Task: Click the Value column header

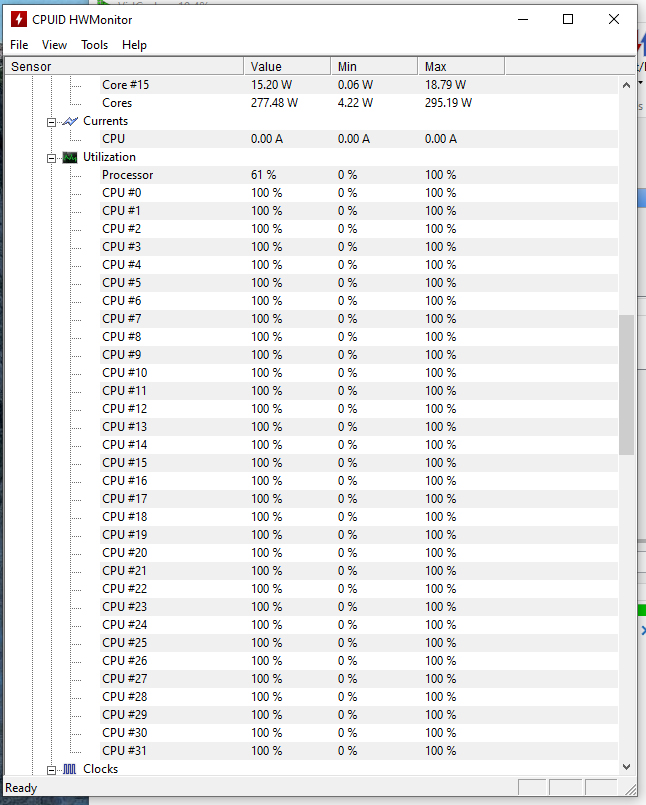Action: 288,67
